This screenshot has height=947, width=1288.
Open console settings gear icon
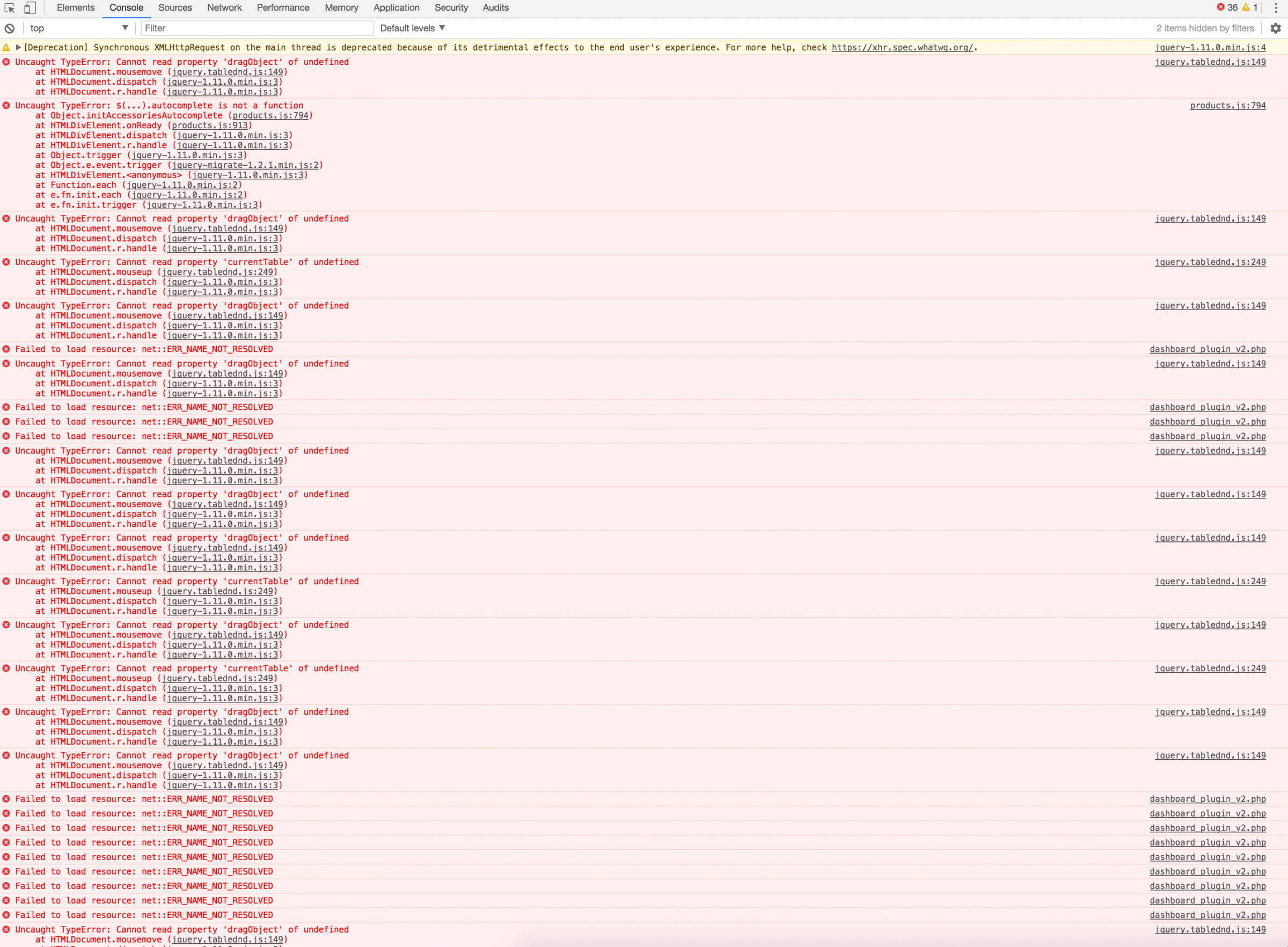point(1276,28)
